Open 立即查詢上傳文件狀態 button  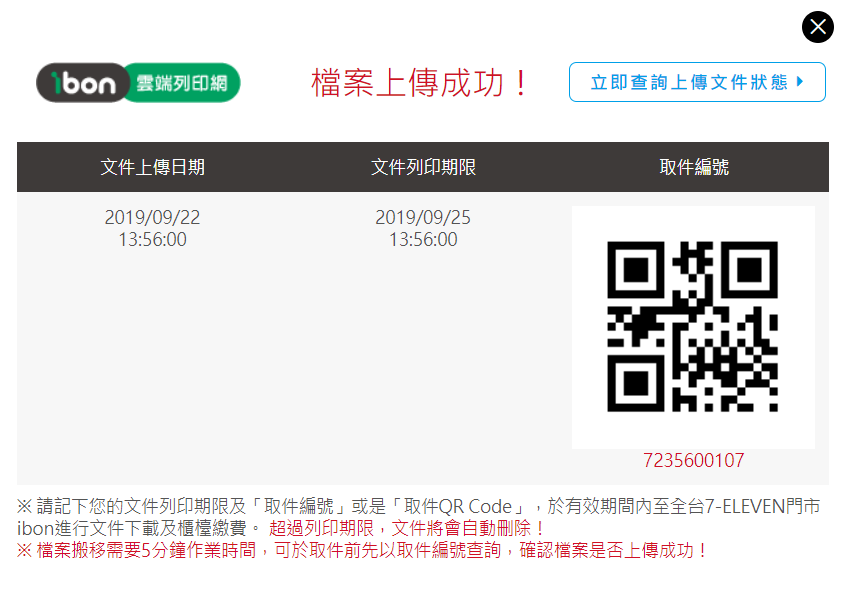(697, 82)
